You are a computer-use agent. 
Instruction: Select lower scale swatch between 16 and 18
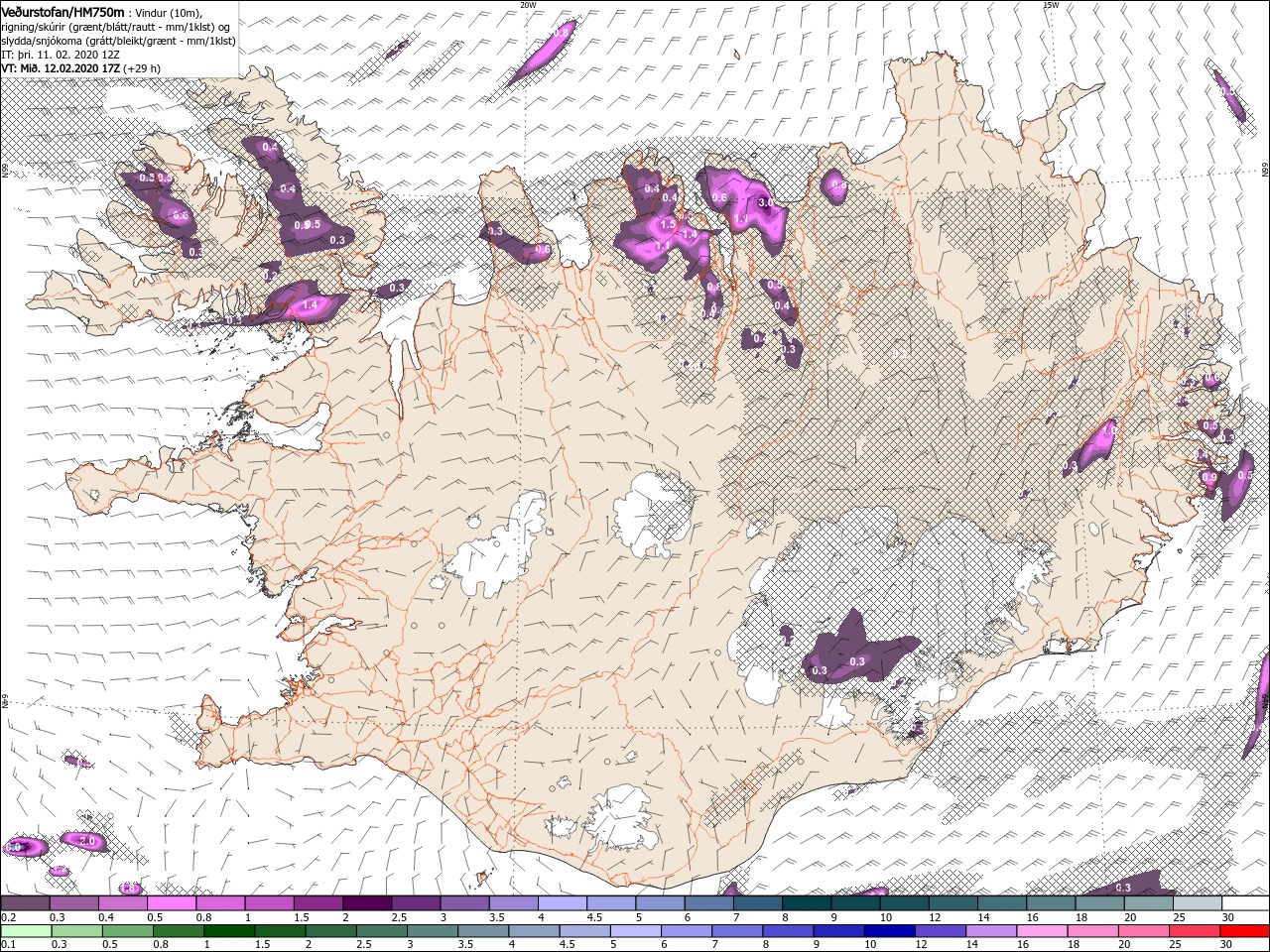click(1042, 931)
